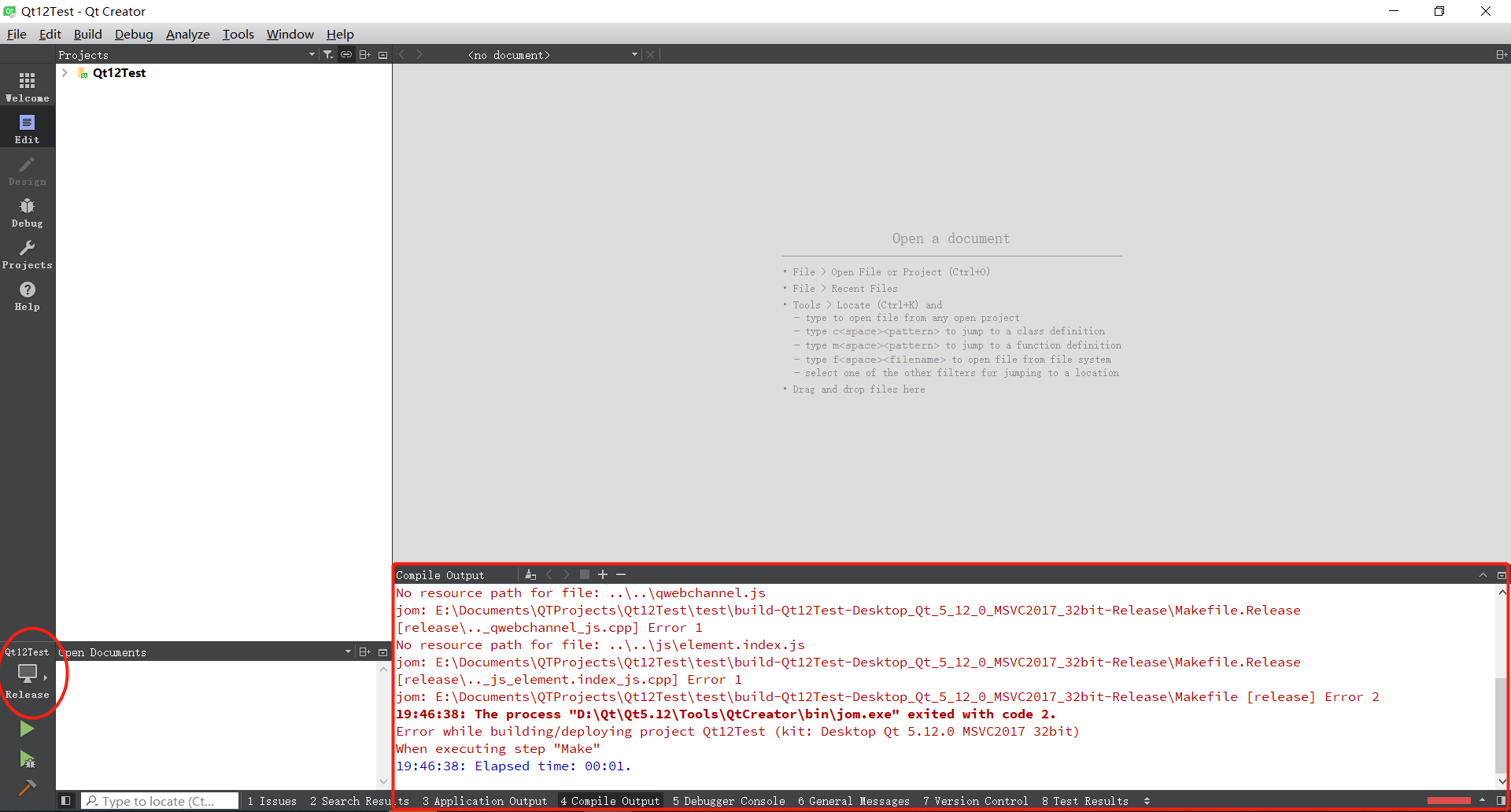This screenshot has width=1511, height=812.
Task: Close the Compile Output pane
Action: pyautogui.click(x=1501, y=574)
